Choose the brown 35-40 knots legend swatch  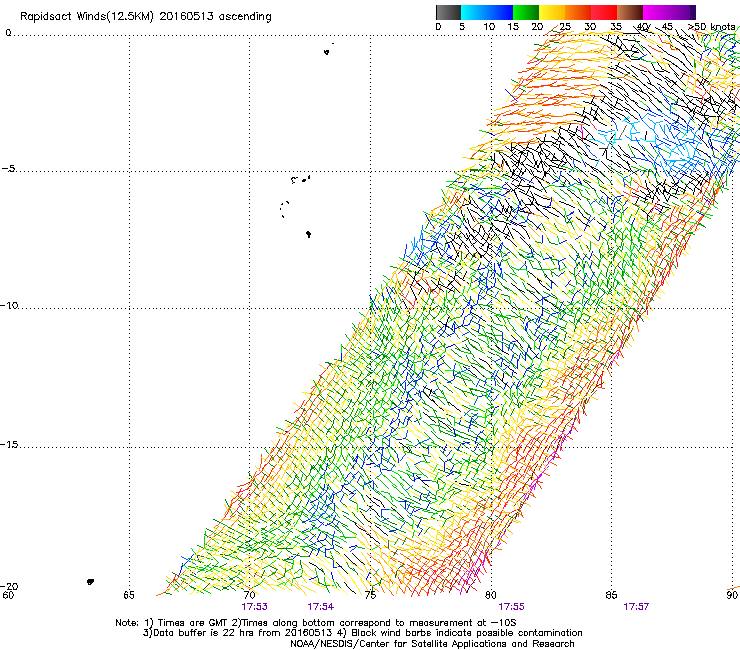tap(630, 12)
